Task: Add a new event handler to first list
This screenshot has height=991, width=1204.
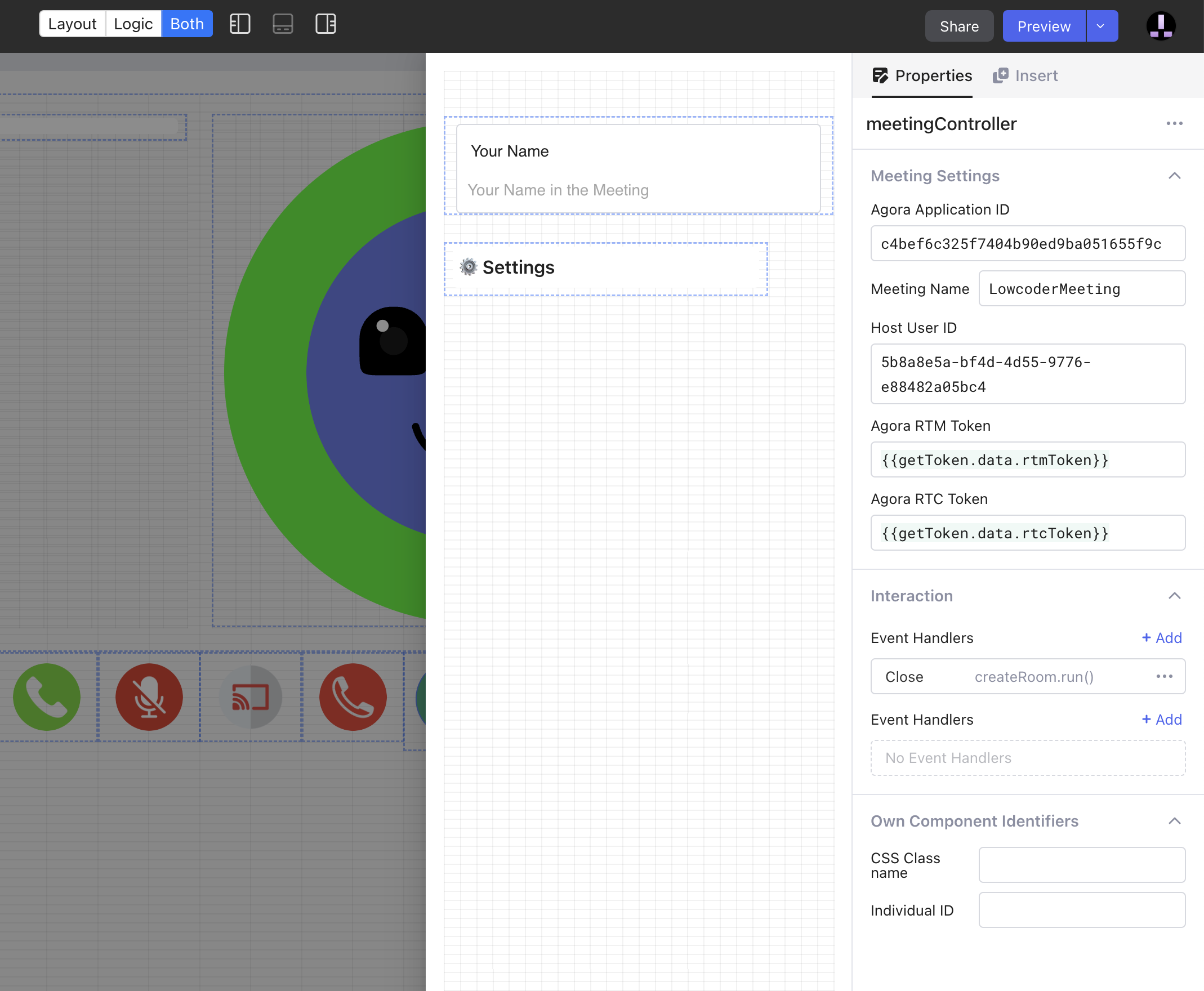Action: tap(1161, 637)
